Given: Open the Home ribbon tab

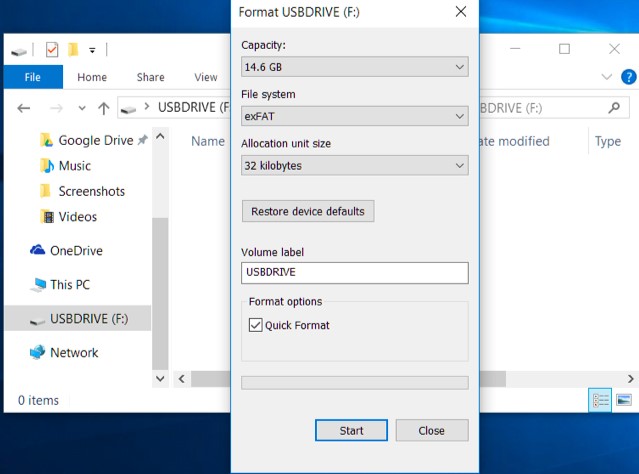Looking at the screenshot, I should click(92, 77).
